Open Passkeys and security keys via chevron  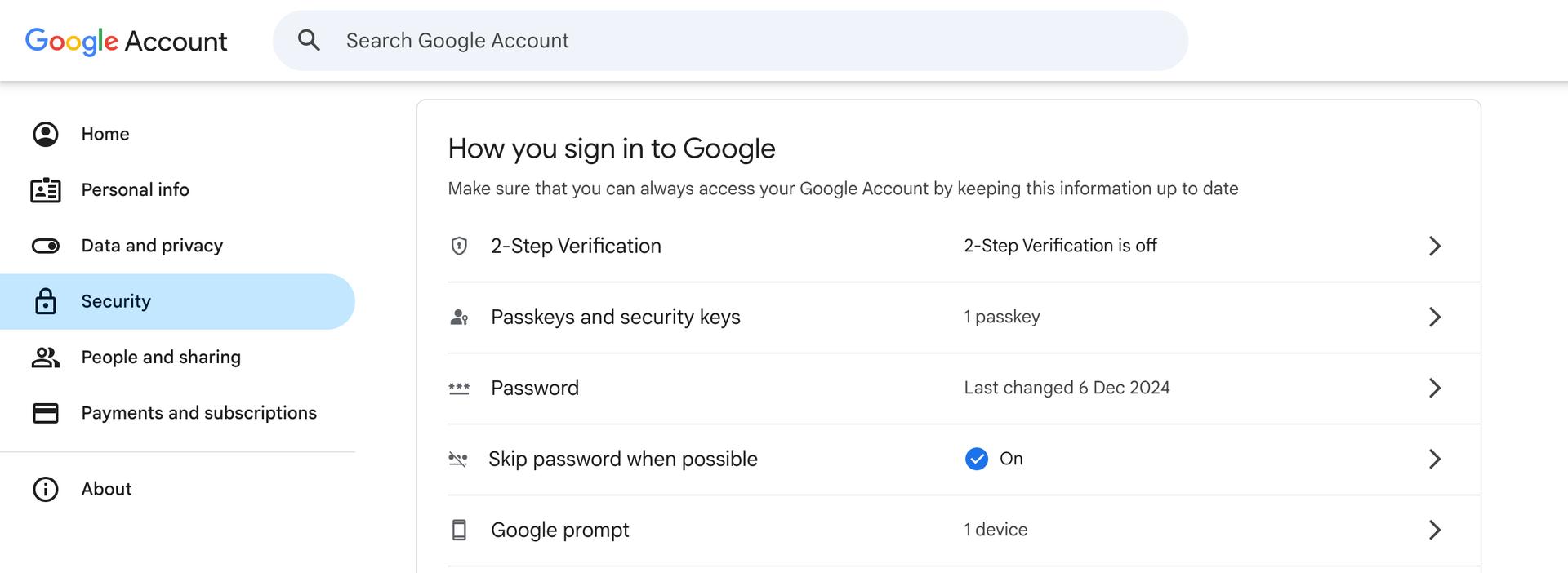pos(1435,318)
